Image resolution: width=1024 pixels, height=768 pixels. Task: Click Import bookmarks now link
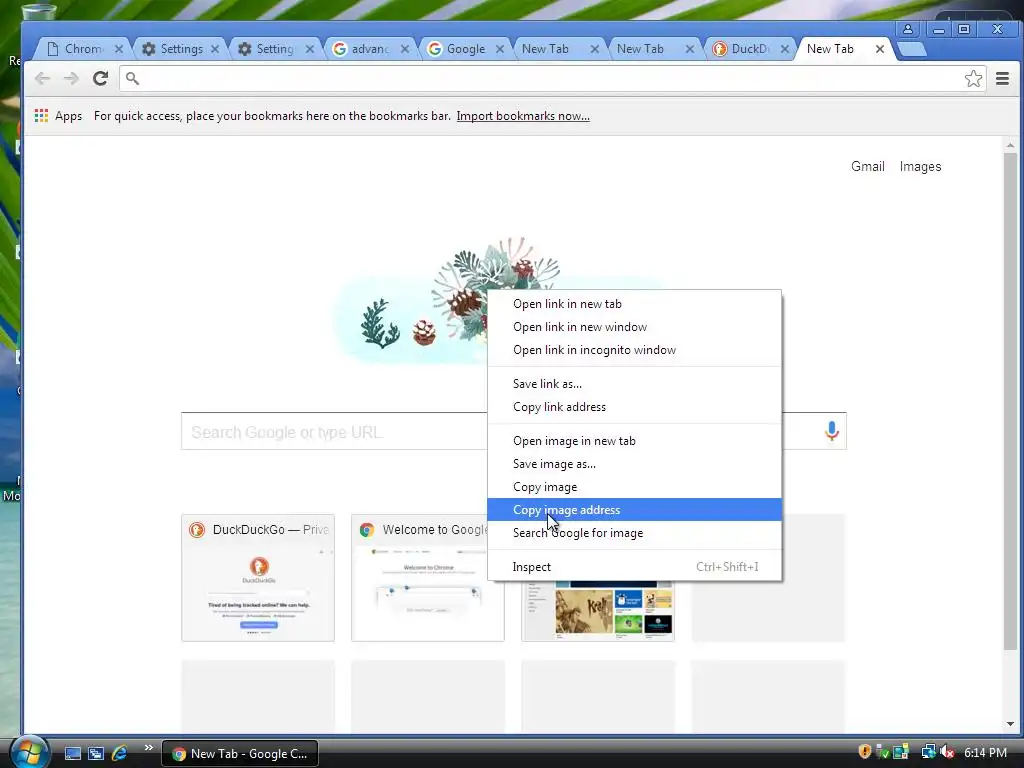tap(523, 116)
